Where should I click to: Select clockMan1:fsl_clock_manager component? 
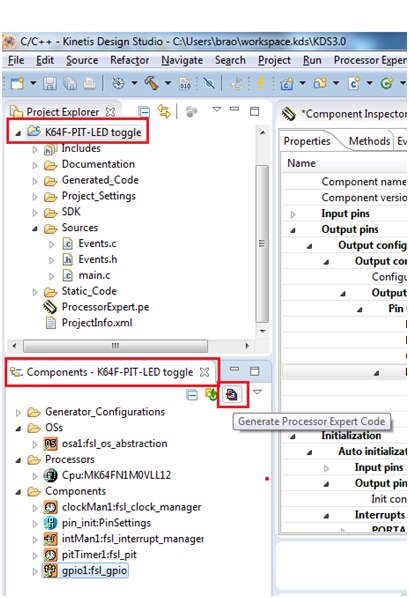point(131,507)
